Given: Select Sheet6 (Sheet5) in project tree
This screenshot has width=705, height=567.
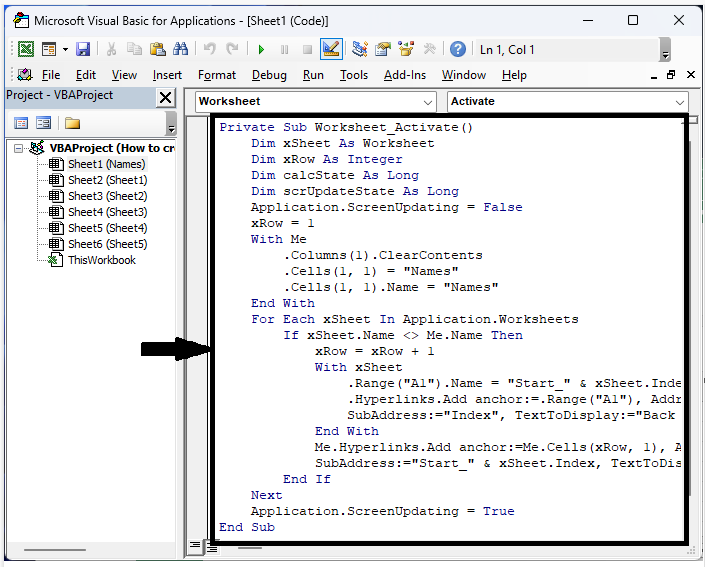Looking at the screenshot, I should [107, 244].
